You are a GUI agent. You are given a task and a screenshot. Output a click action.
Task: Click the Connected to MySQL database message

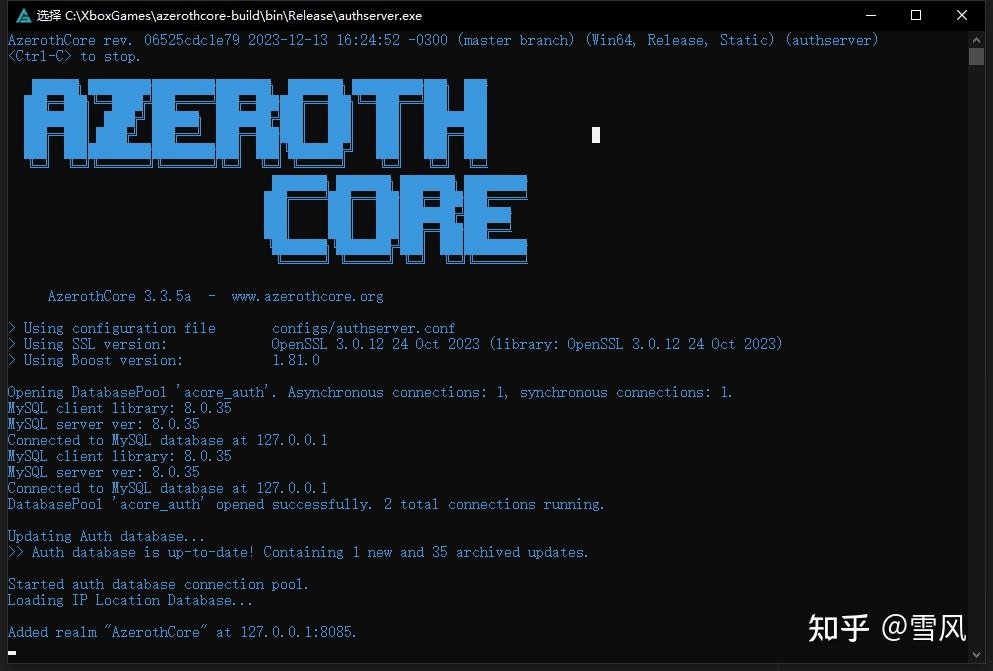[x=167, y=440]
